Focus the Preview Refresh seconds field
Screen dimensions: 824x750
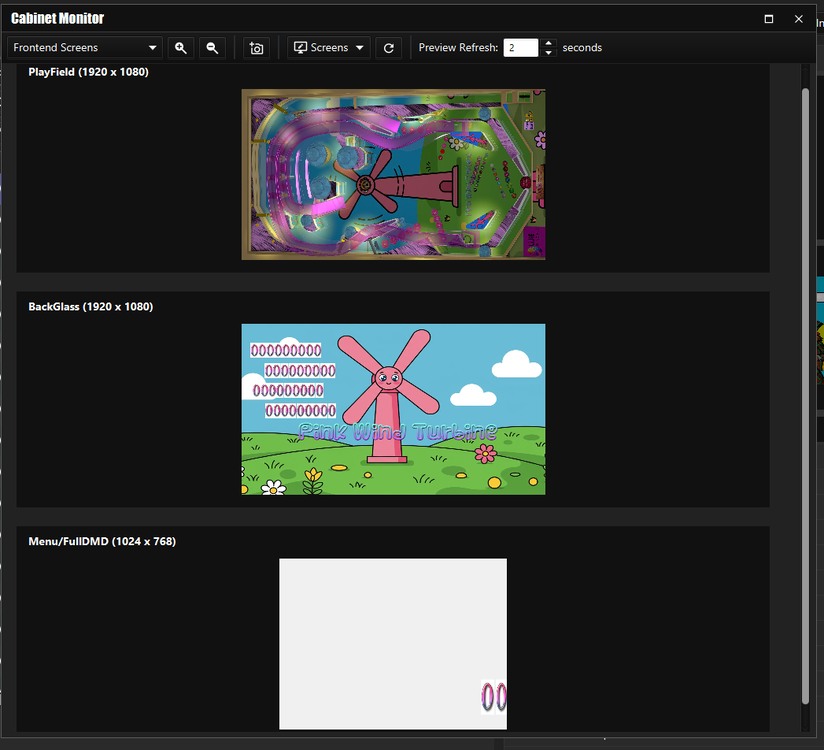point(520,48)
